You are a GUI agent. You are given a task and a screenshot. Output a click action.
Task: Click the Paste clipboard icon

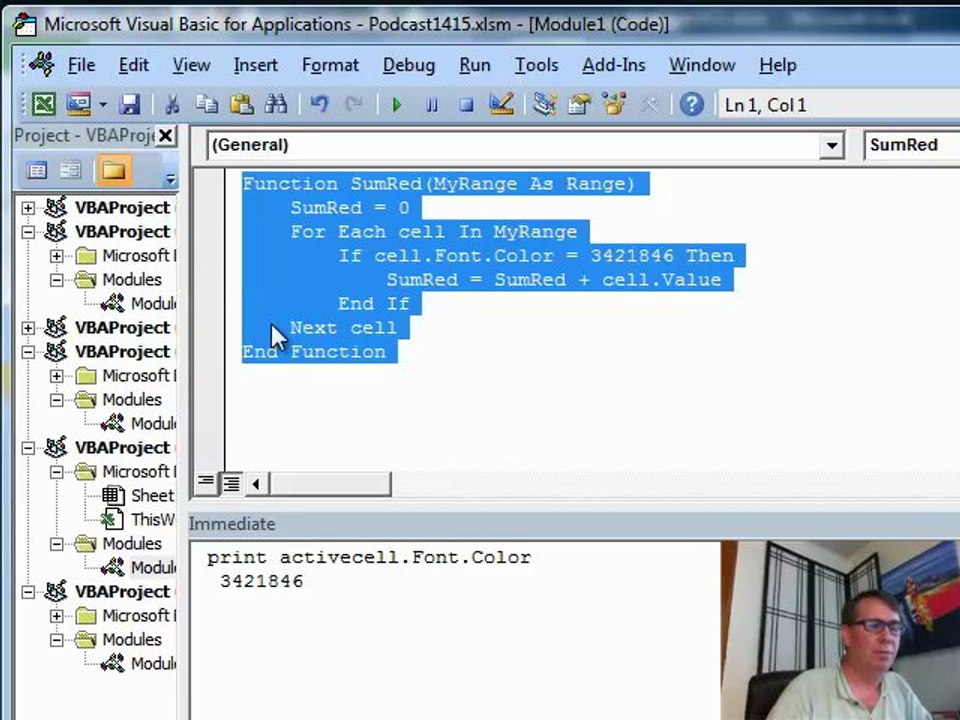[x=241, y=104]
